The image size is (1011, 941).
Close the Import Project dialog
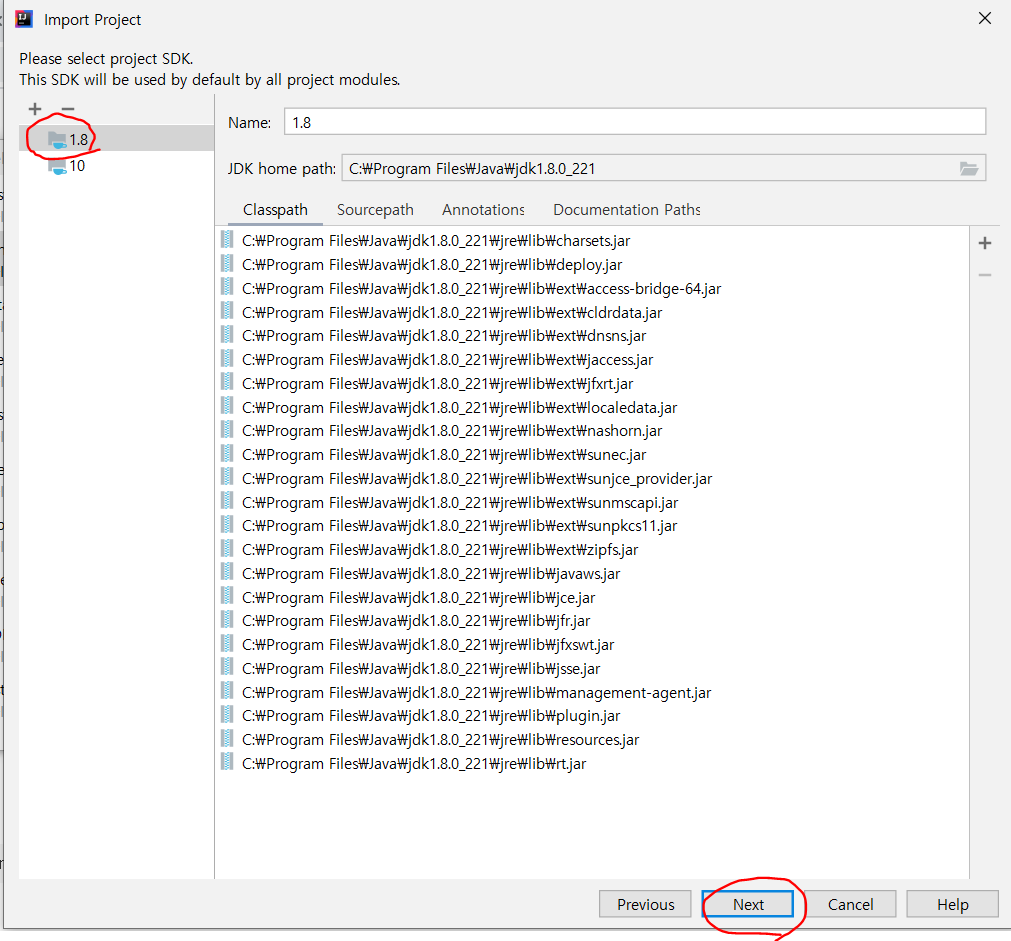(985, 19)
